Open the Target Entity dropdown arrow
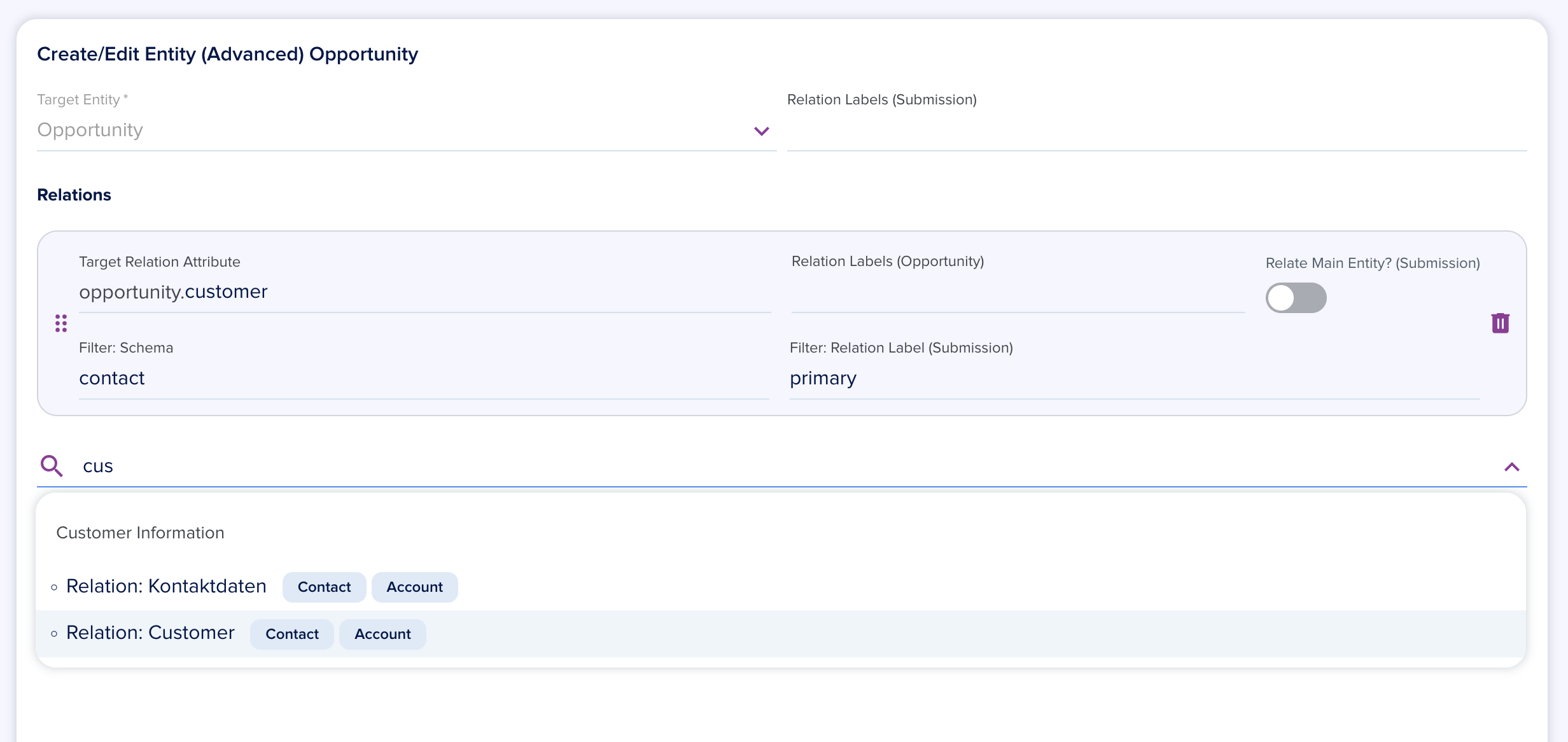 pyautogui.click(x=761, y=131)
